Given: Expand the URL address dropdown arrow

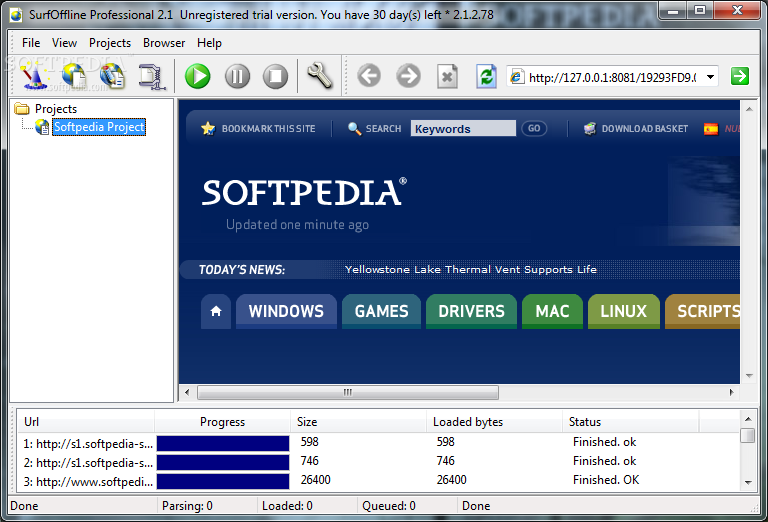Looking at the screenshot, I should click(710, 77).
